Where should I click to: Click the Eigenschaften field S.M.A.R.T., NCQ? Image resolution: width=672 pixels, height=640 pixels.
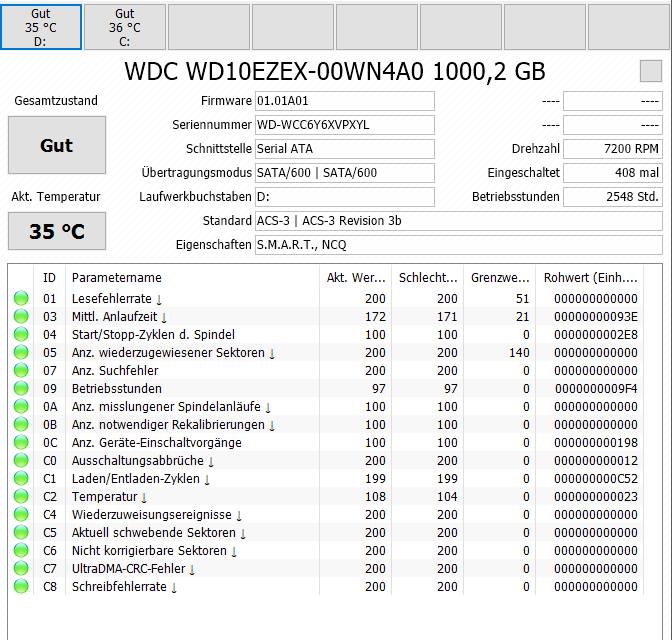[x=459, y=245]
